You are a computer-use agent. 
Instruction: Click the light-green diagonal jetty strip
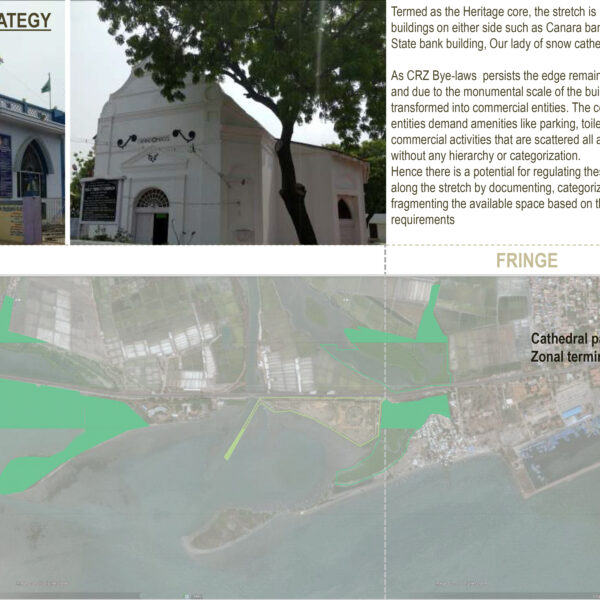[241, 430]
